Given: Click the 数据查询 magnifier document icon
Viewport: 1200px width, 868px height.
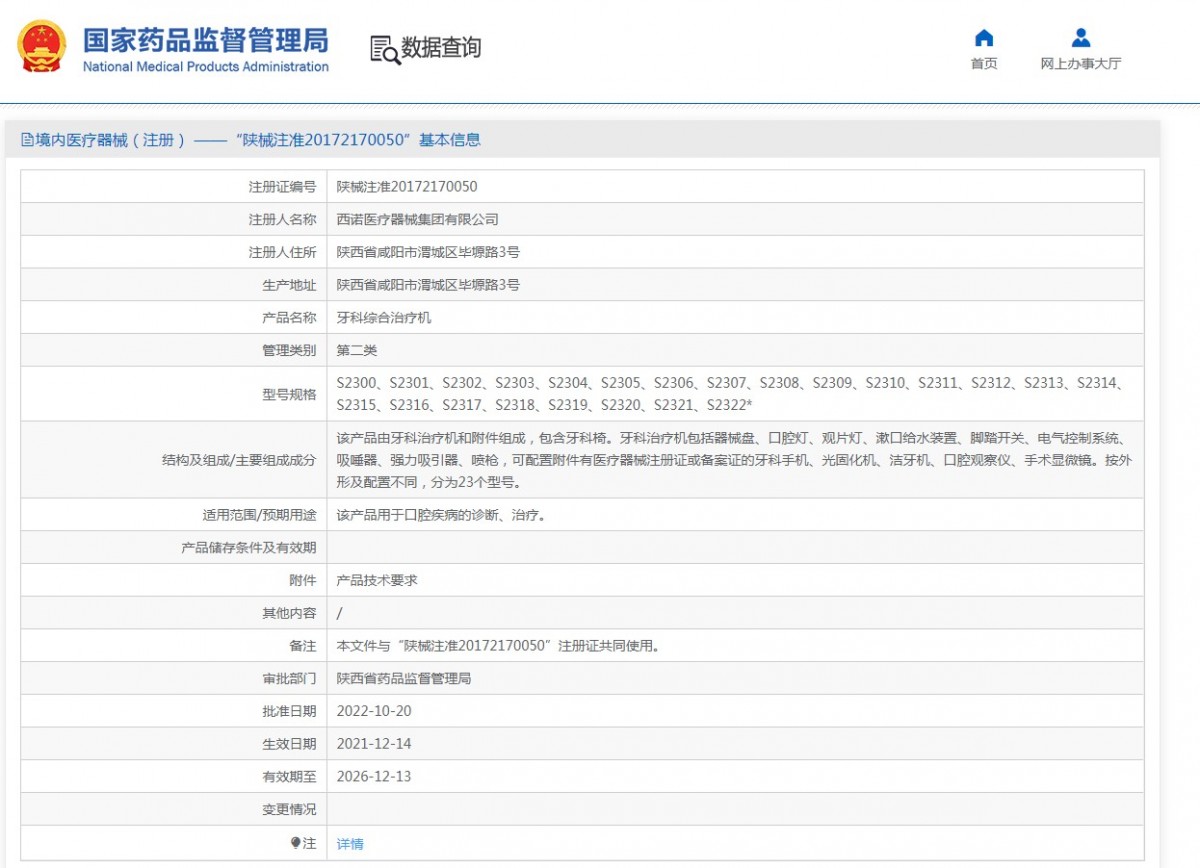Looking at the screenshot, I should 384,48.
